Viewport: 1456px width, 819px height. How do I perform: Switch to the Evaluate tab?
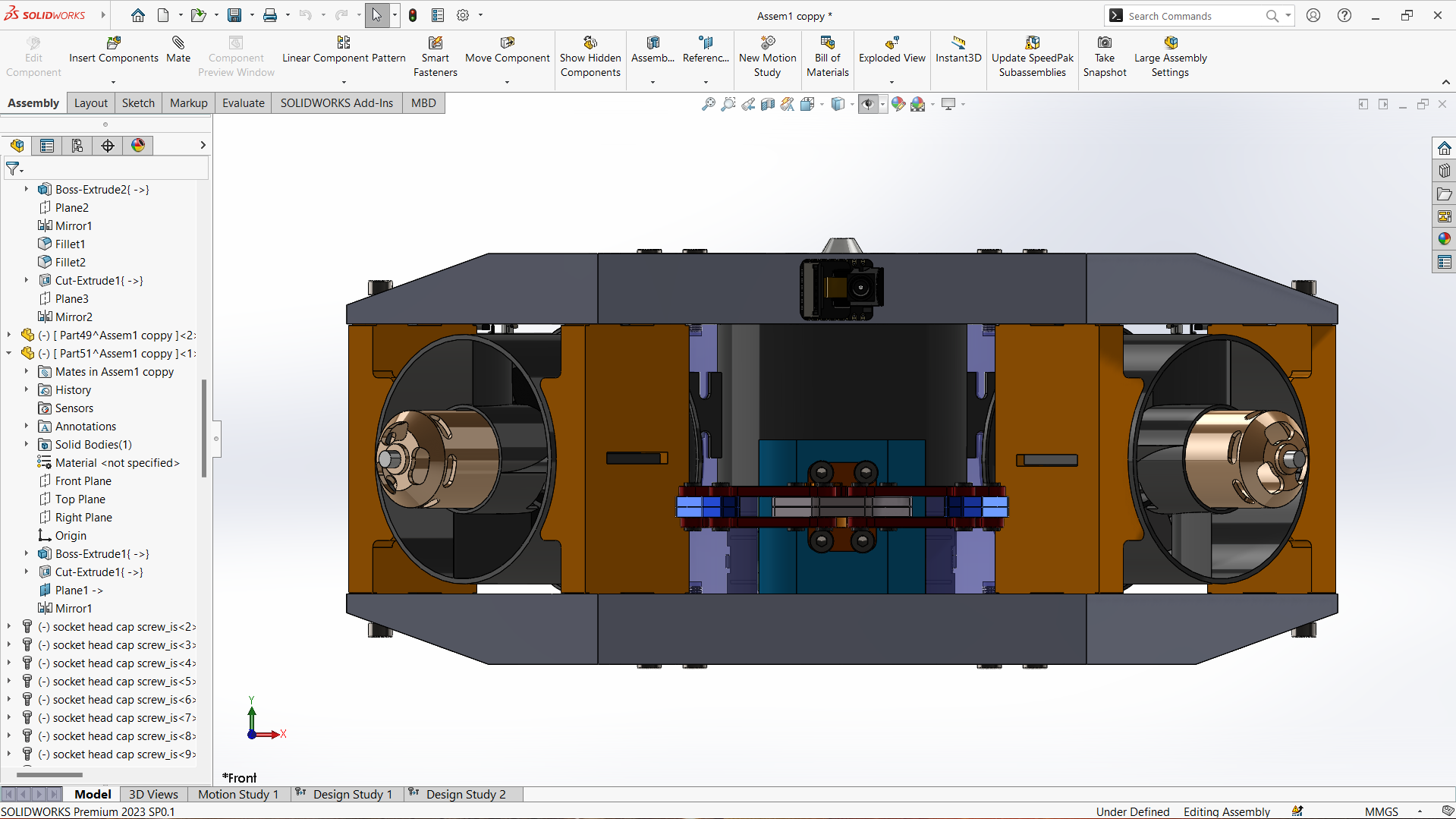click(243, 103)
